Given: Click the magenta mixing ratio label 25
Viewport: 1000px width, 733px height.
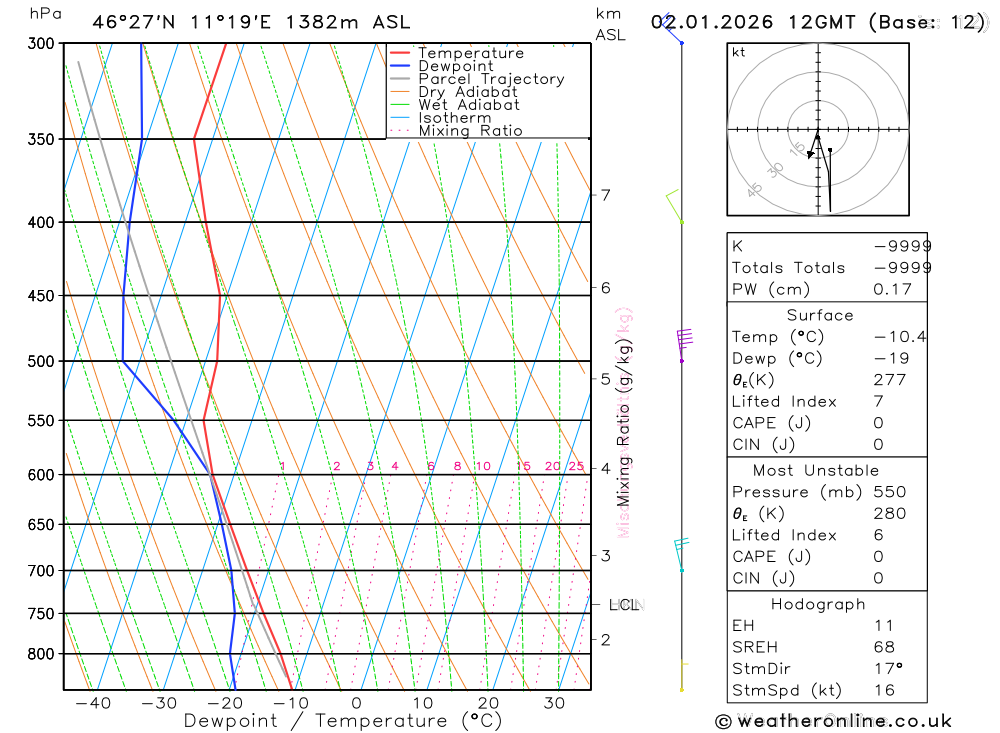Looking at the screenshot, I should [577, 466].
